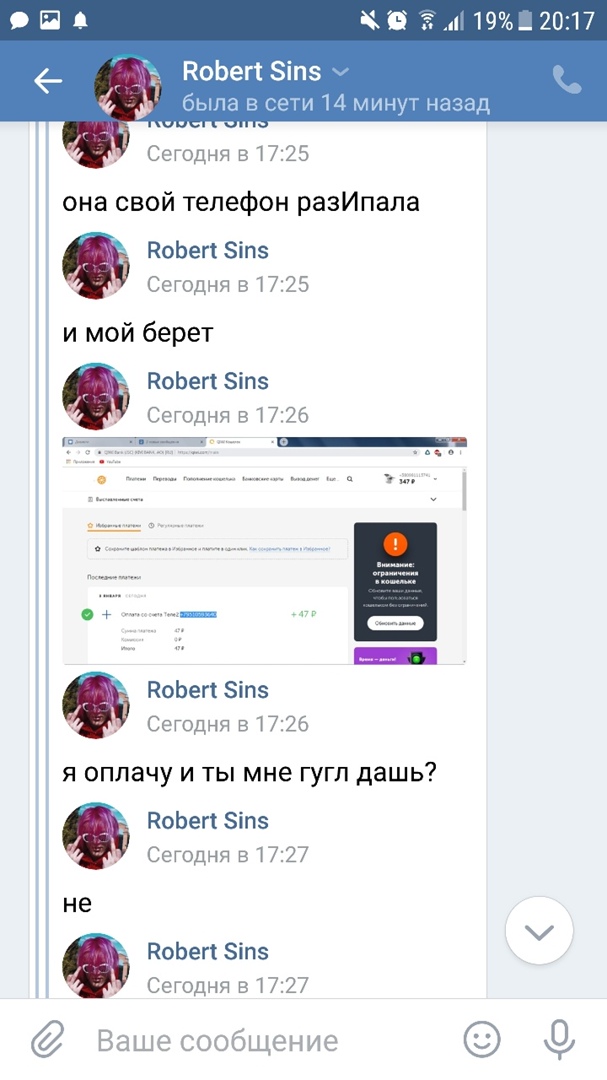Open Robert Sins name above "я оплачу" message
Viewport: 607px width, 1080px height.
point(207,689)
